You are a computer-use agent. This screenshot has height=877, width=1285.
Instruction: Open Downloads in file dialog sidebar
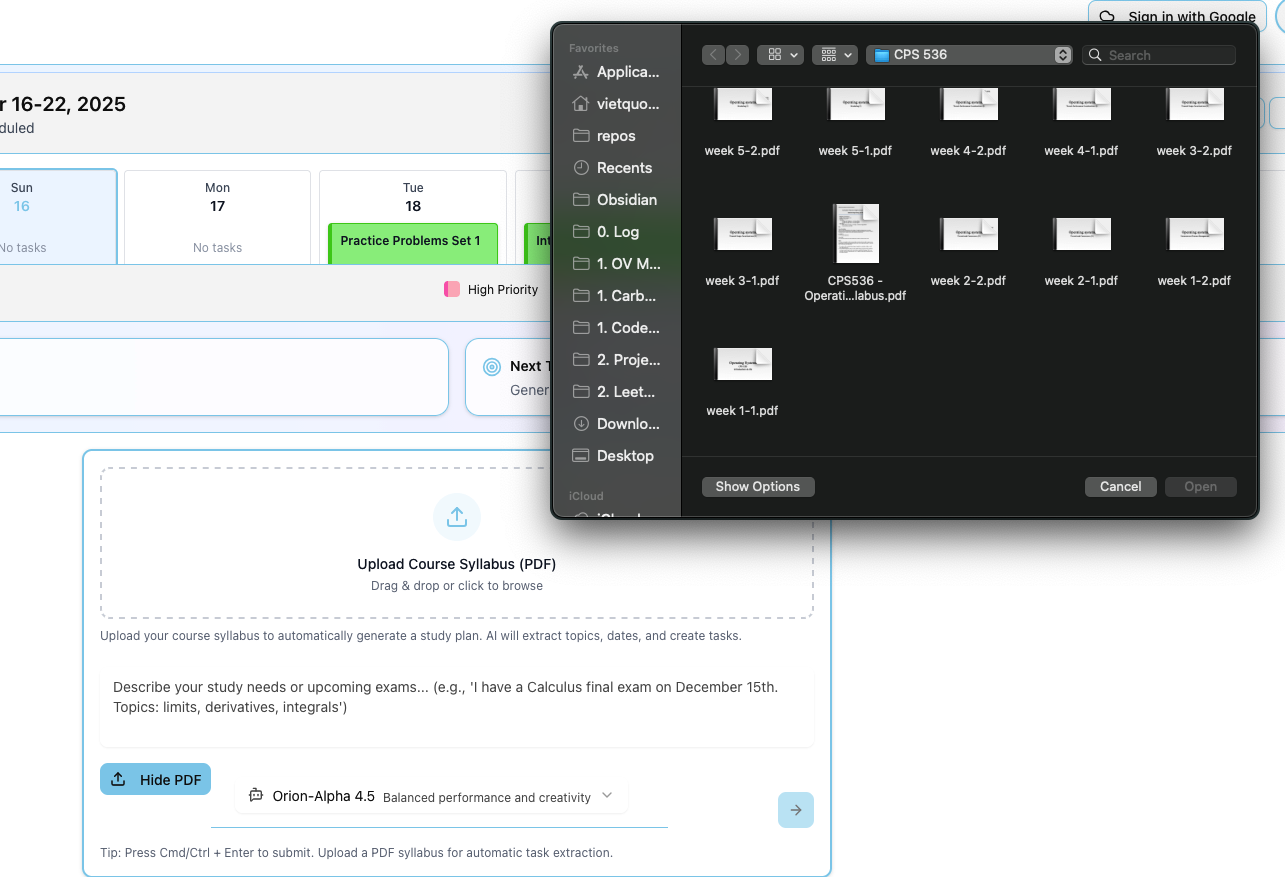click(616, 424)
